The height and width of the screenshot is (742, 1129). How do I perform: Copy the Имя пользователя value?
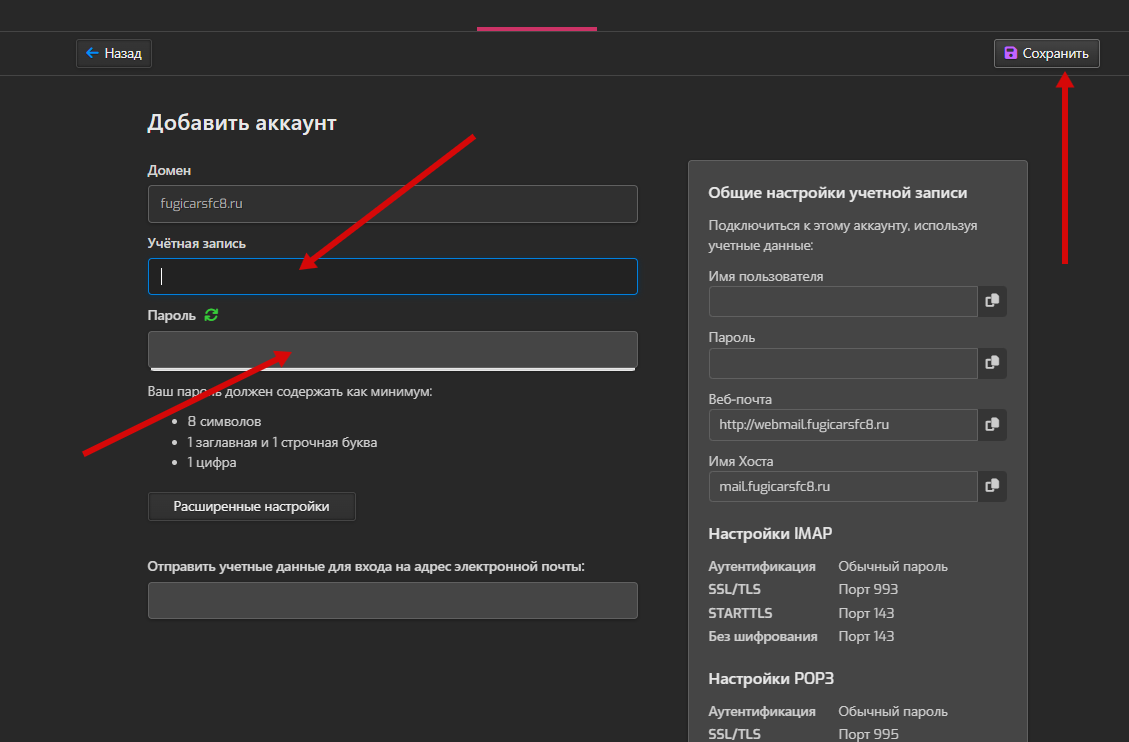[992, 301]
